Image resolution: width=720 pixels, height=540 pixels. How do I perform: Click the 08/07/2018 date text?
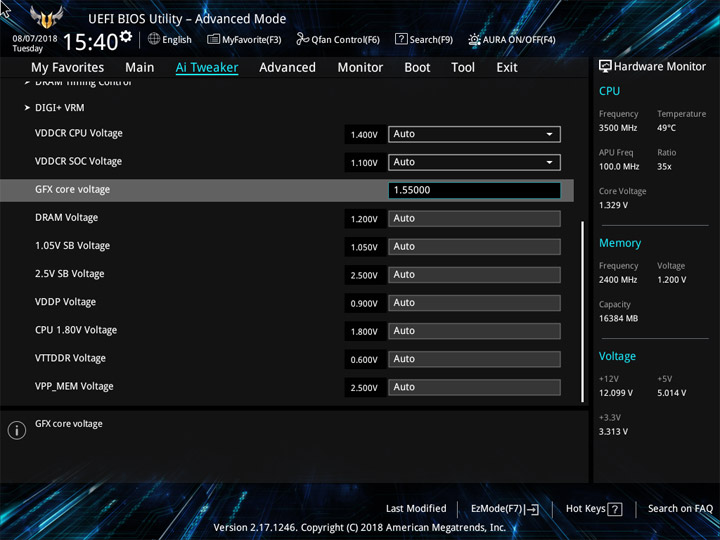coord(35,39)
